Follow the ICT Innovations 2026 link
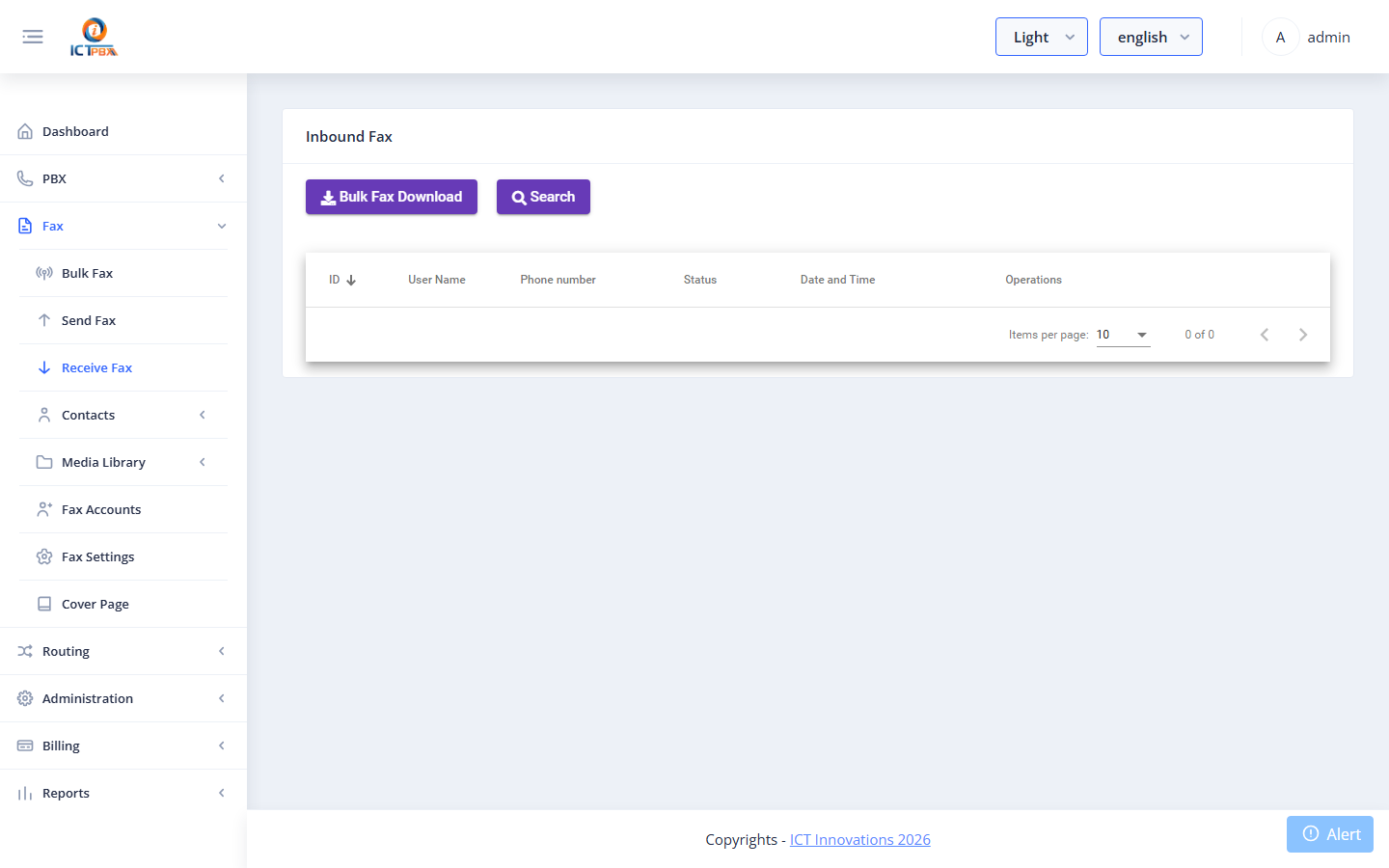The width and height of the screenshot is (1389, 868). (x=859, y=839)
